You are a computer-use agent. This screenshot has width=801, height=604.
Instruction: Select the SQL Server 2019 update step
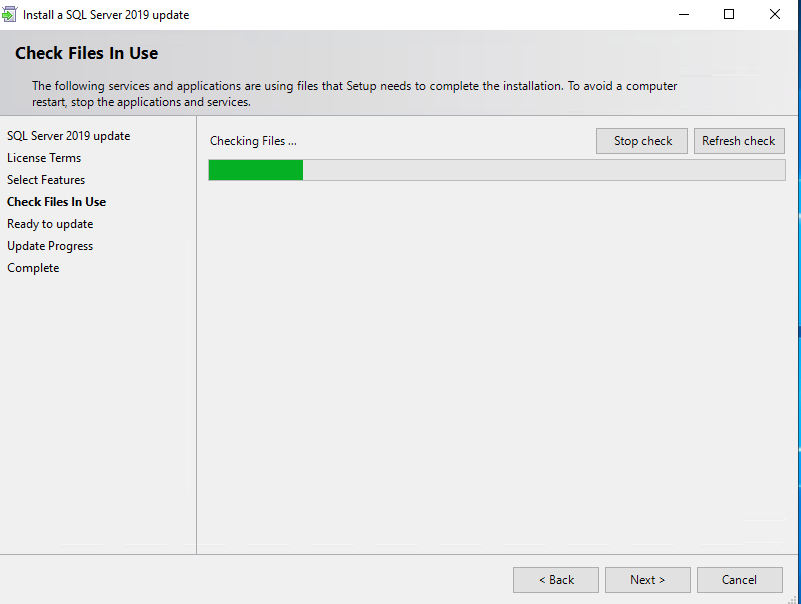(x=68, y=136)
